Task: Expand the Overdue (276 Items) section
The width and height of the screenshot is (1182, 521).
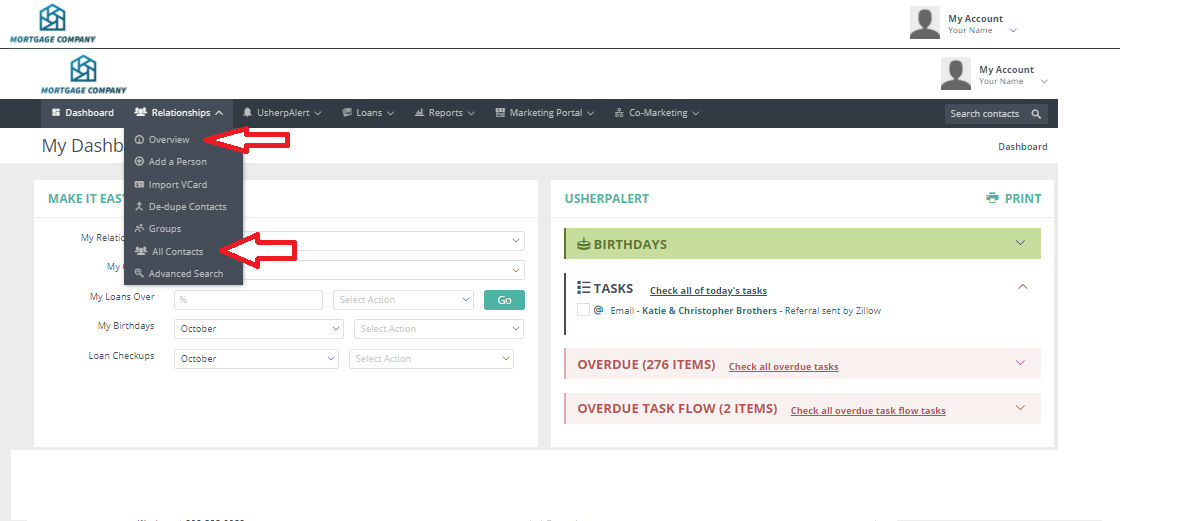Action: [1020, 363]
